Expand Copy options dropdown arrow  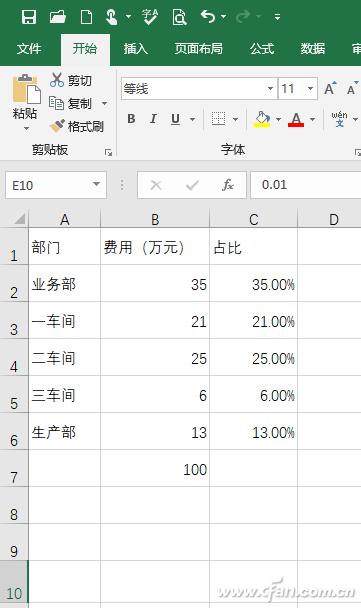104,103
